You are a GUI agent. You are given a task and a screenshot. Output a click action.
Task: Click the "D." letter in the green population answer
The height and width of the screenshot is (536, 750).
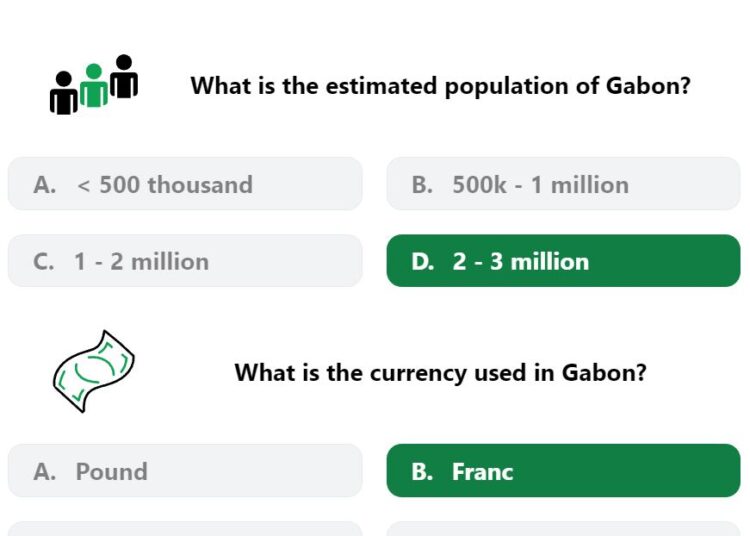click(x=423, y=262)
